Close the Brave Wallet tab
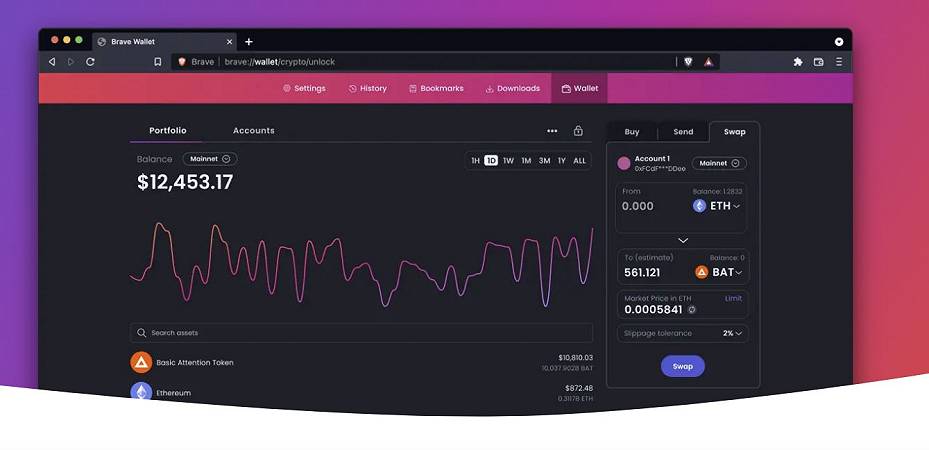Screen dimensions: 929x450 (x=229, y=41)
